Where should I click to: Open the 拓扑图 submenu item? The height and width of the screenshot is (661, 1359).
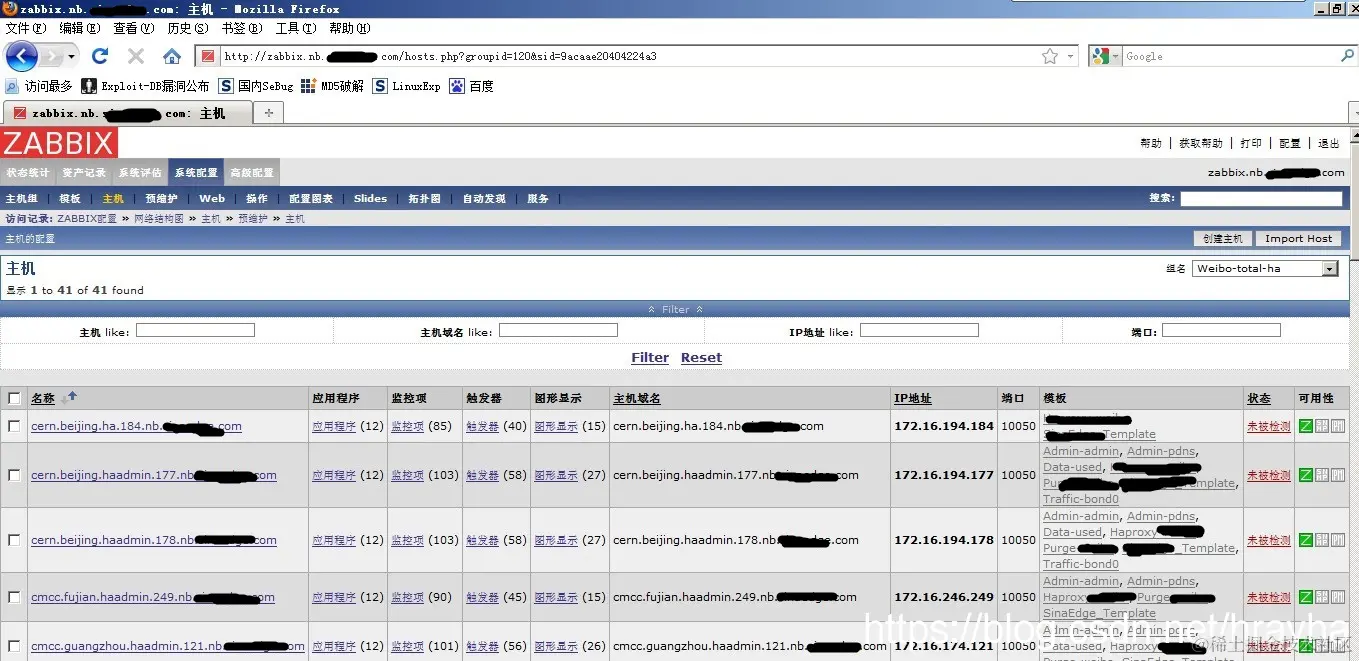click(x=424, y=198)
